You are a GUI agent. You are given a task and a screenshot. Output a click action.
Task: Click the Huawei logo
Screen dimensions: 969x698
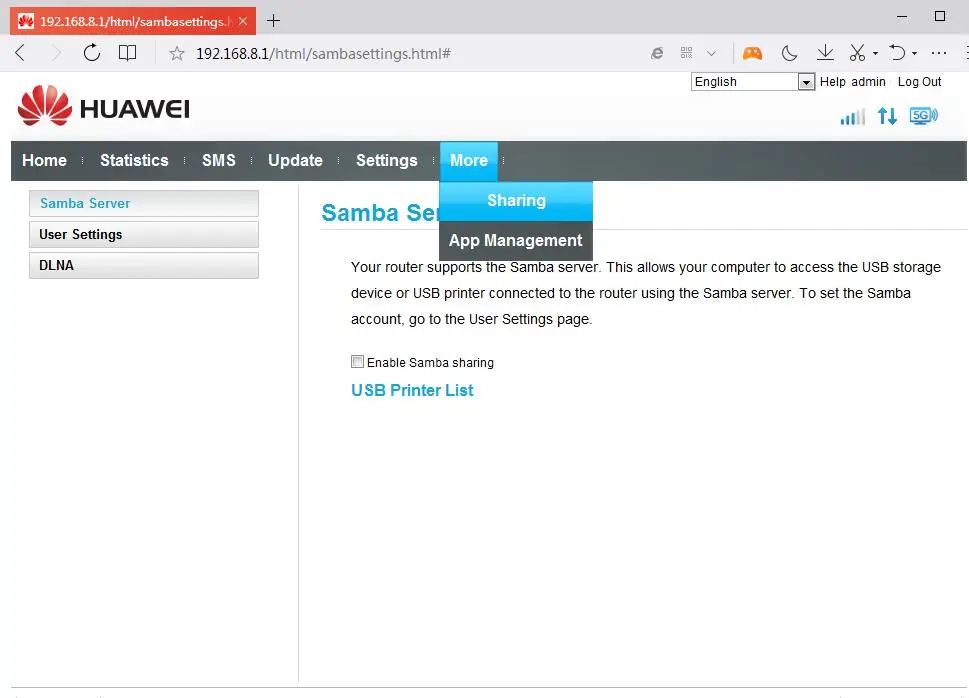point(104,106)
